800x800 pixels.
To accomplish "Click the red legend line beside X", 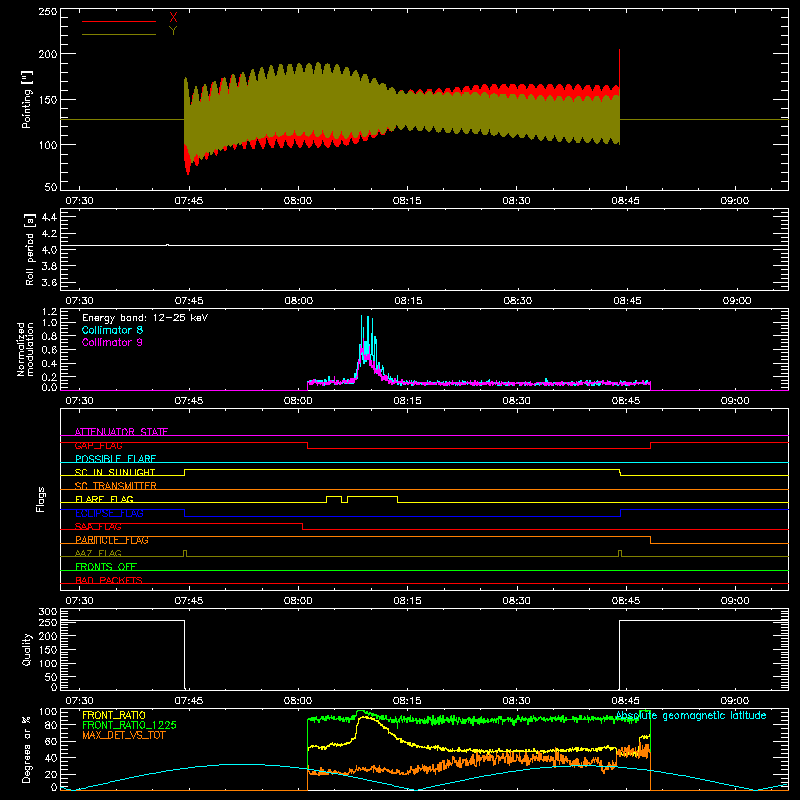I will tap(119, 21).
